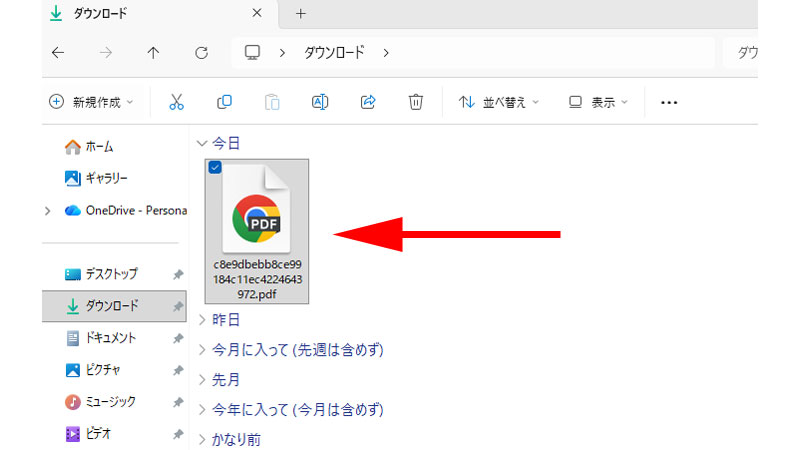This screenshot has height=450, width=800.
Task: Go forward with the right arrow
Action: point(106,53)
